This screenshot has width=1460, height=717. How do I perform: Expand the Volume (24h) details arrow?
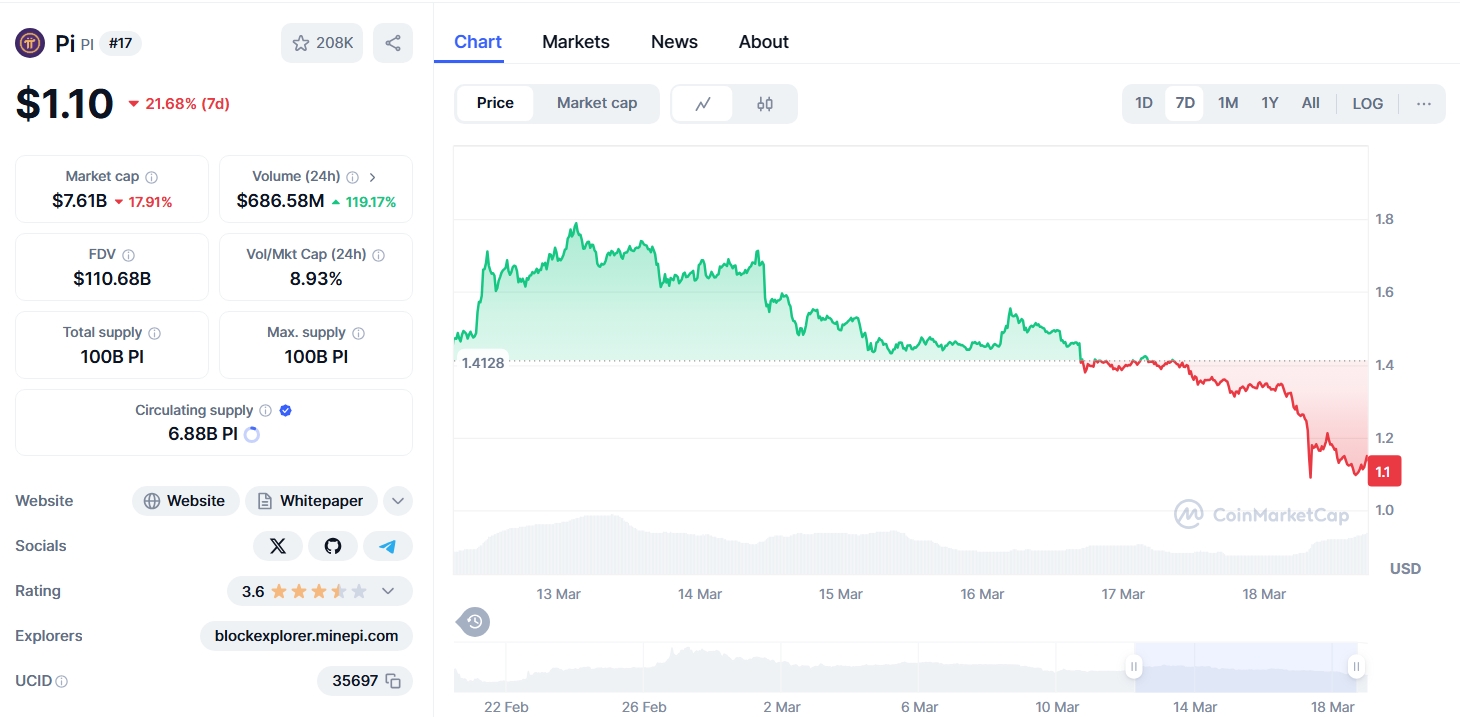pos(373,177)
